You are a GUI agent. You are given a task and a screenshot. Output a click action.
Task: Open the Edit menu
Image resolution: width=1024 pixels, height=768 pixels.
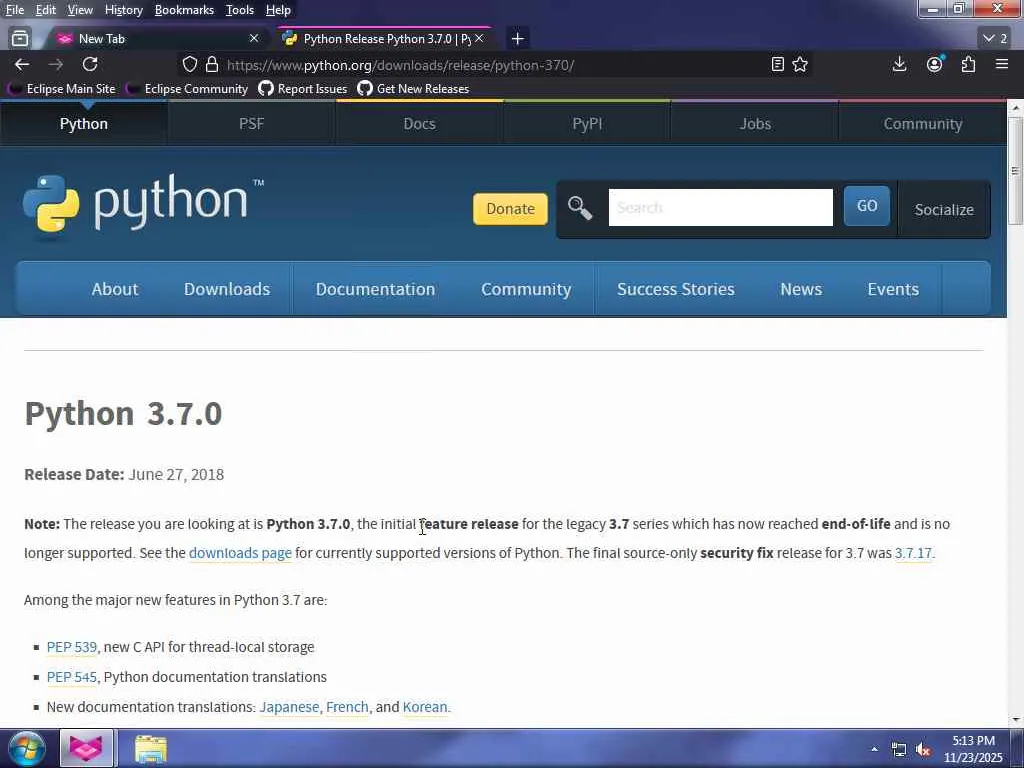pyautogui.click(x=46, y=10)
